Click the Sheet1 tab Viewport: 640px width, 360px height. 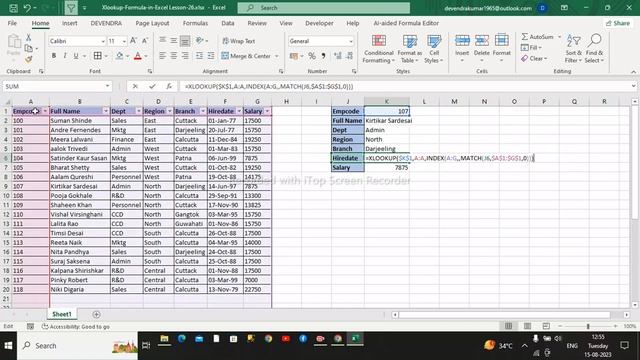62,314
